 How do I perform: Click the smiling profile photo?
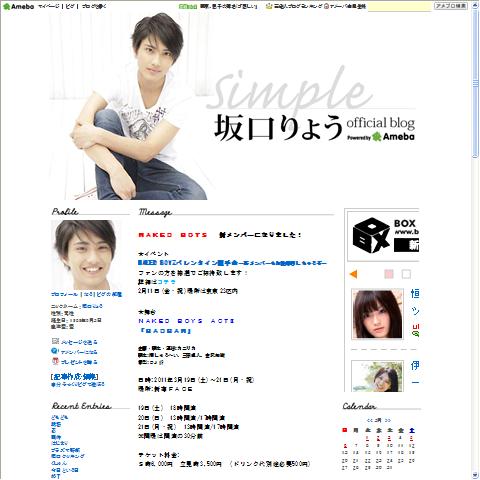pos(86,255)
